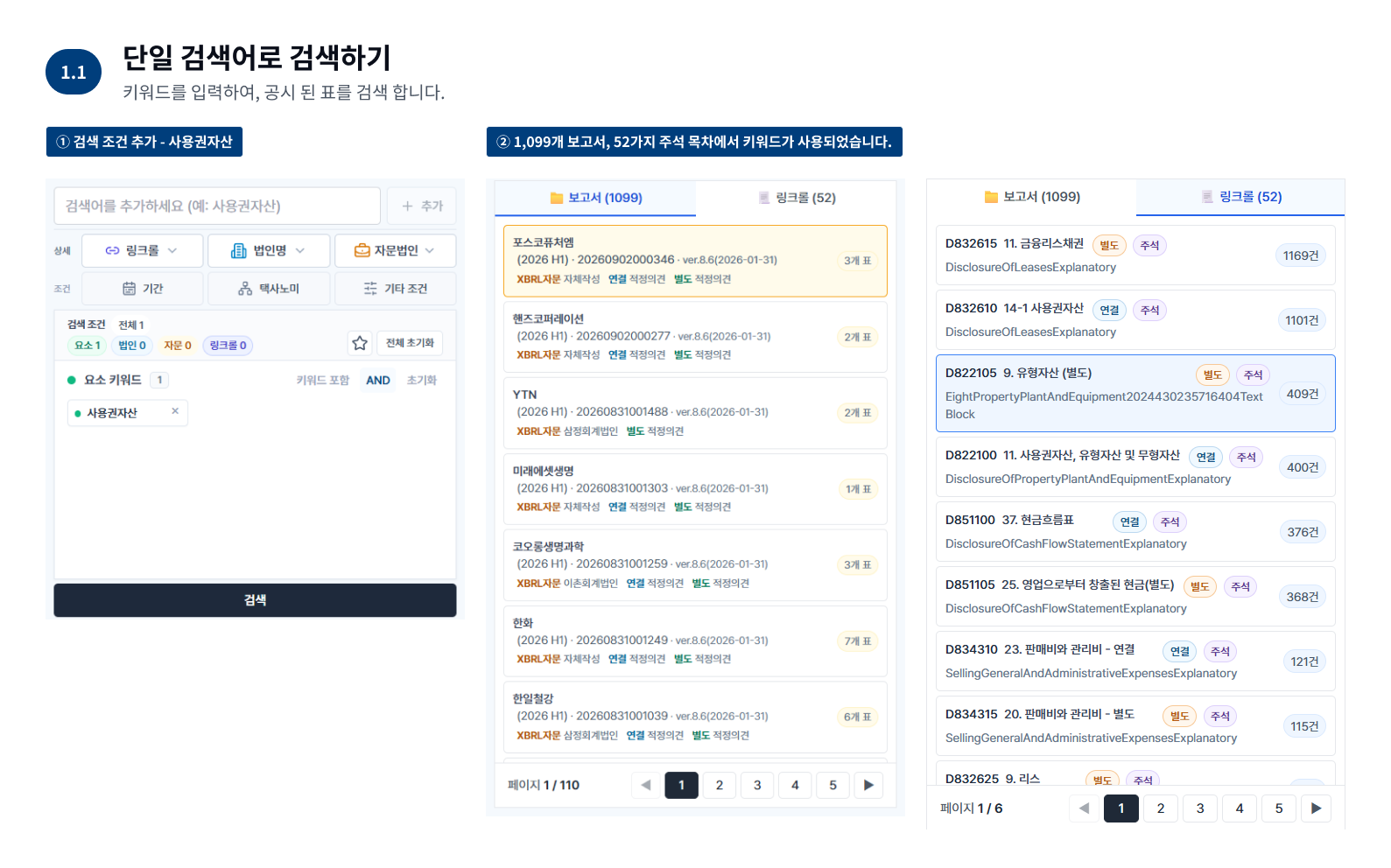Image resolution: width=1391 pixels, height=868 pixels.
Task: Open the 법인명 dropdown
Action: tap(269, 250)
